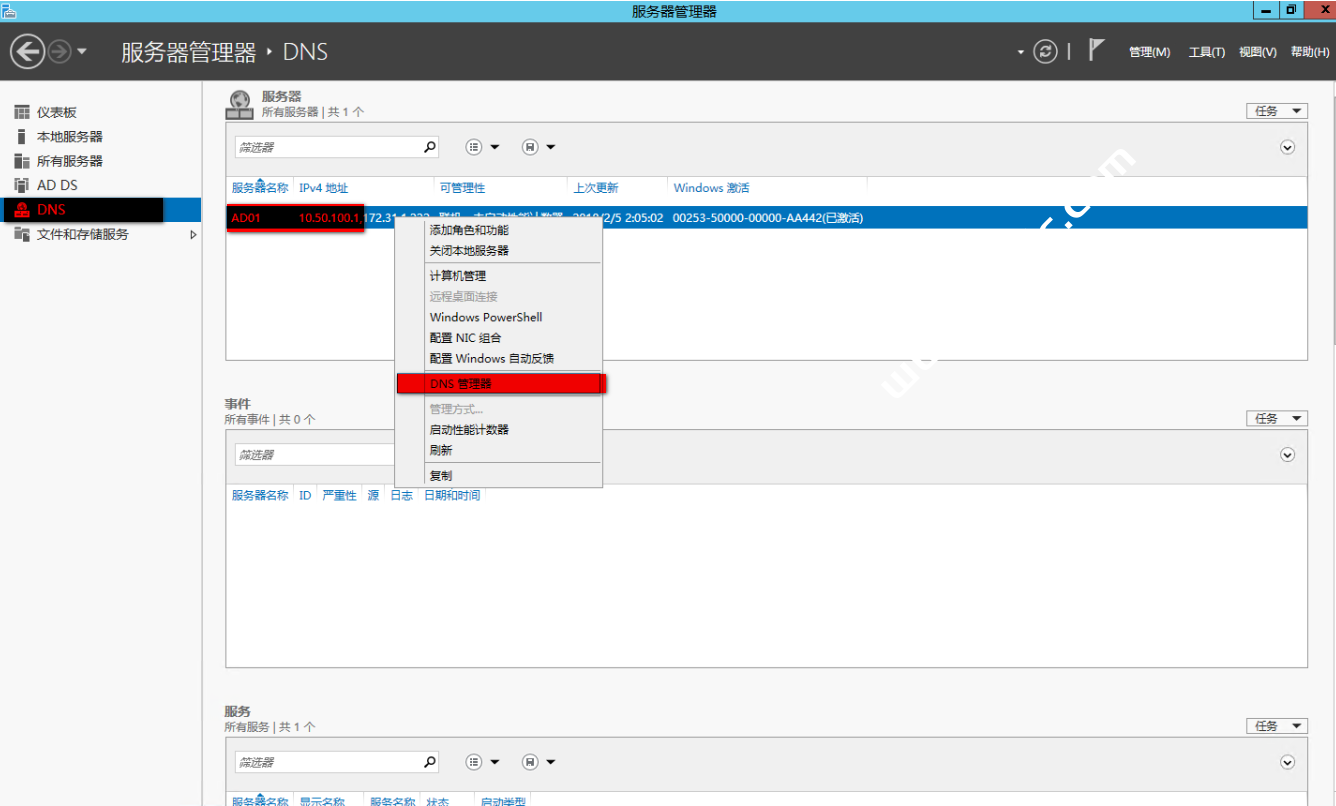
Task: Click the search magnifier in 服务器 filter
Action: (x=430, y=147)
